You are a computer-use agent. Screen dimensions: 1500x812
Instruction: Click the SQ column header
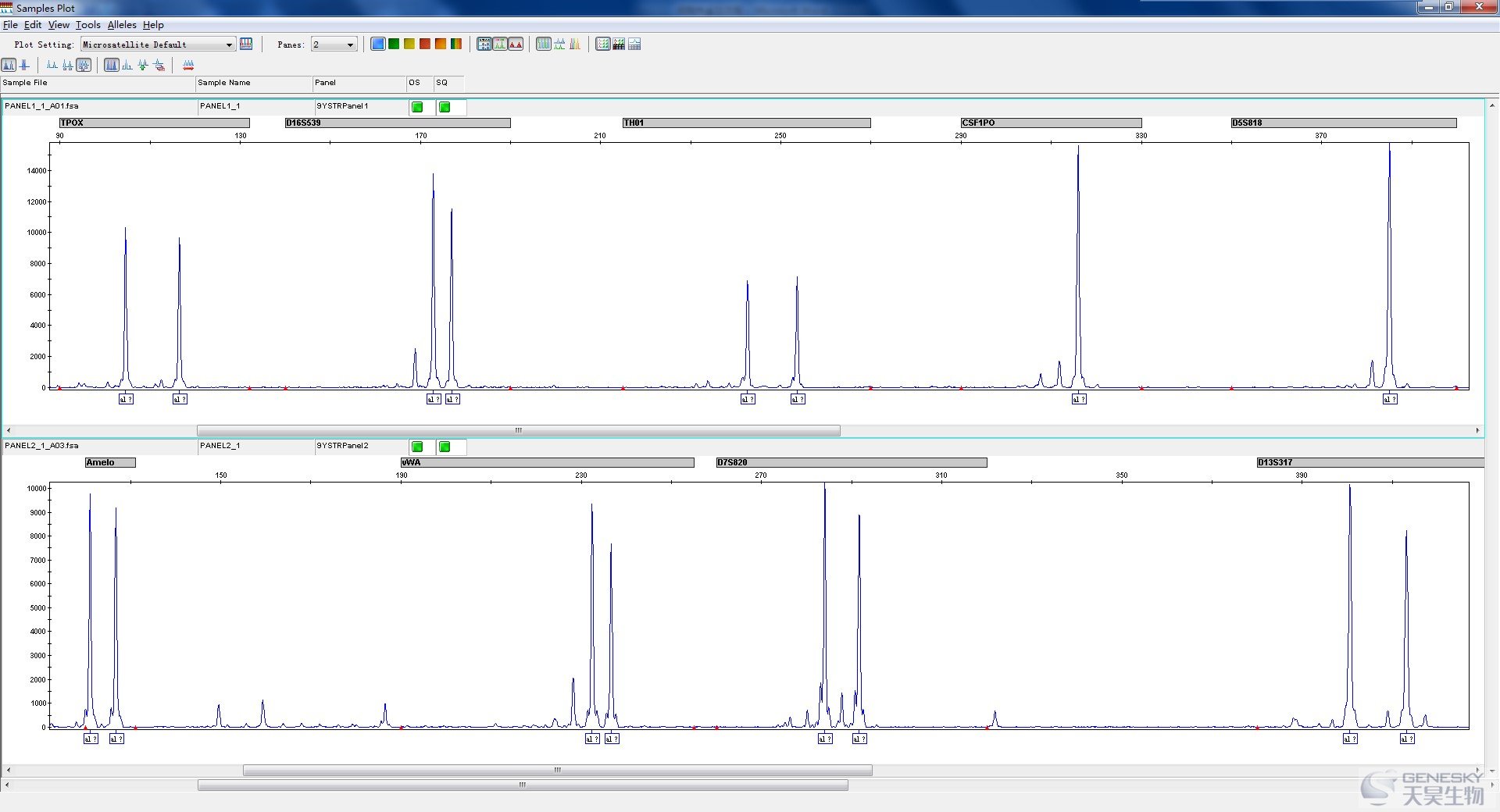click(449, 83)
